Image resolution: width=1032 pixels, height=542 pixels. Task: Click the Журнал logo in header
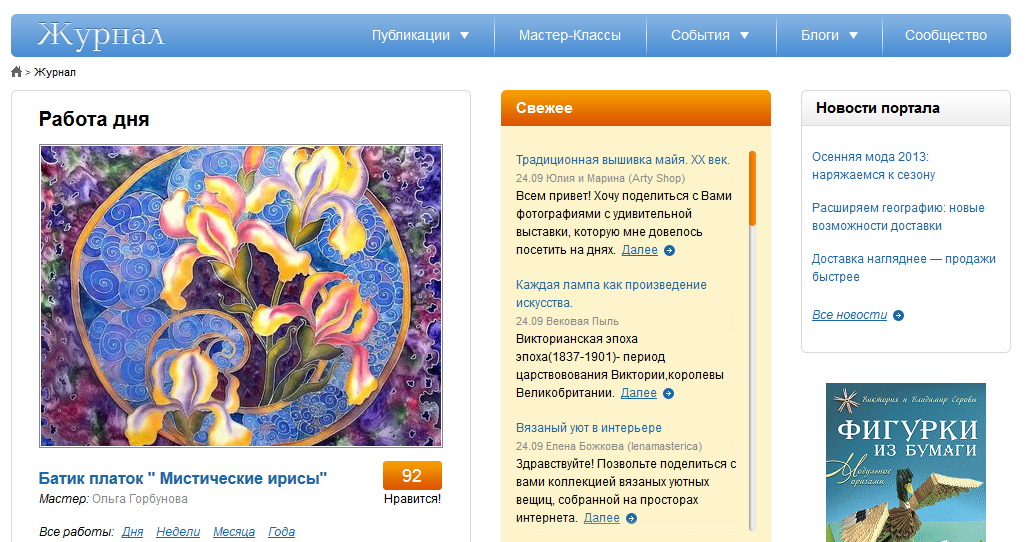101,36
